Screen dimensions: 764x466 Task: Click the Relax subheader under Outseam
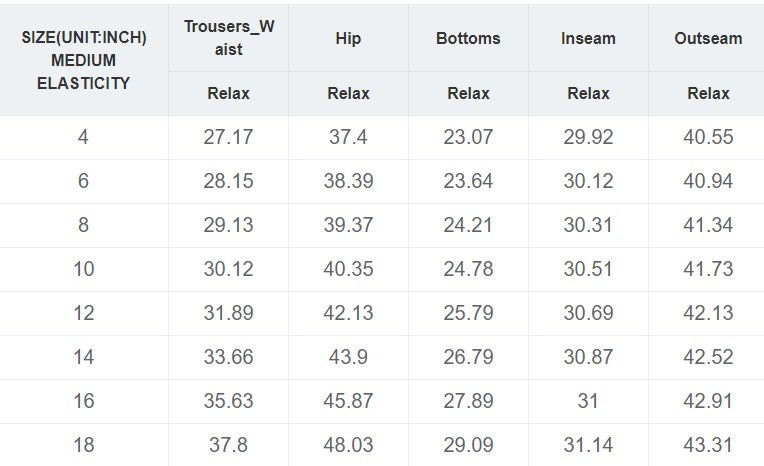click(x=708, y=93)
